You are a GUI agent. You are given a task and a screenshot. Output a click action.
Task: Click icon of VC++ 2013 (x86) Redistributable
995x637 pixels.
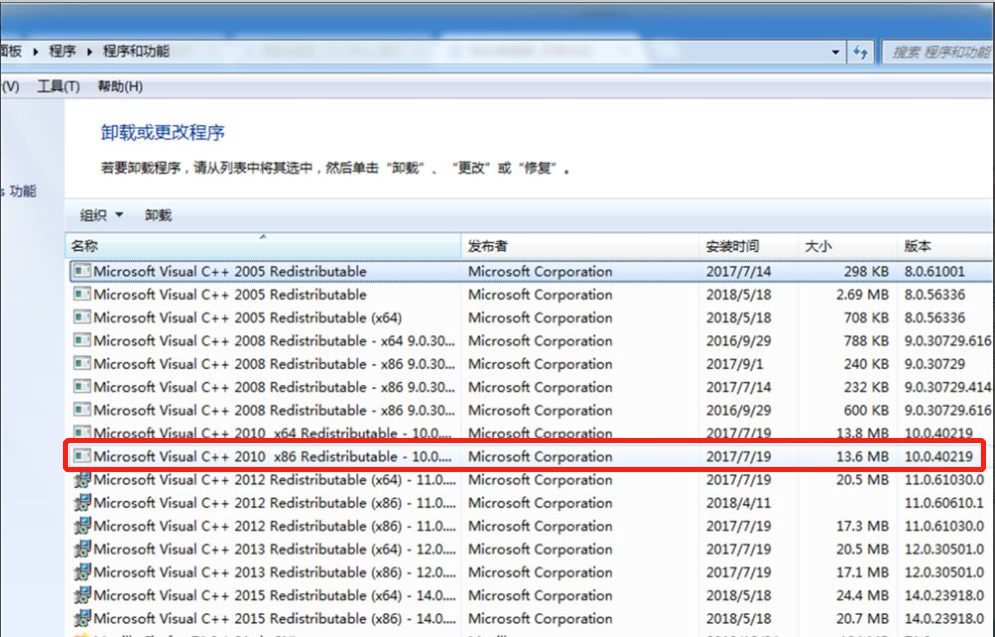pos(82,572)
